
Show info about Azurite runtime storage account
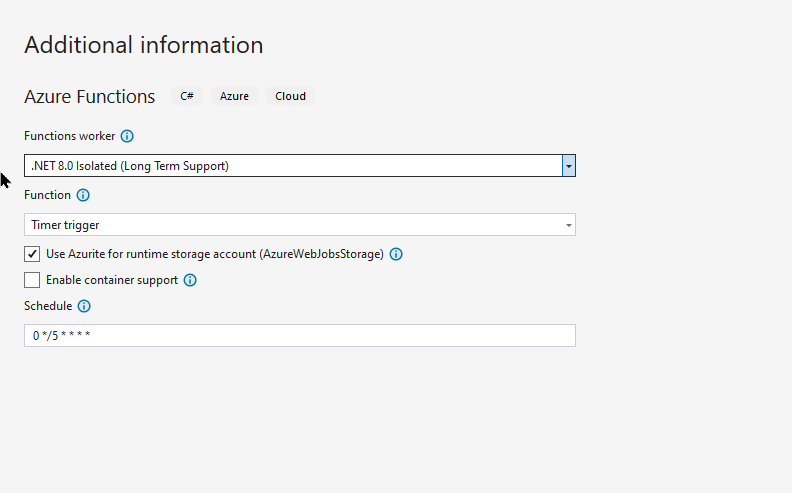(x=396, y=255)
